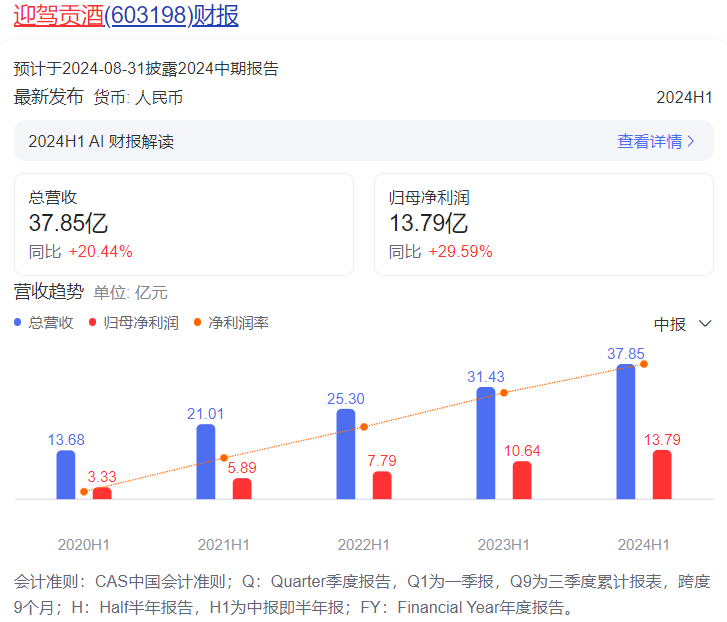Click the 3.33 profit value label

coord(102,476)
